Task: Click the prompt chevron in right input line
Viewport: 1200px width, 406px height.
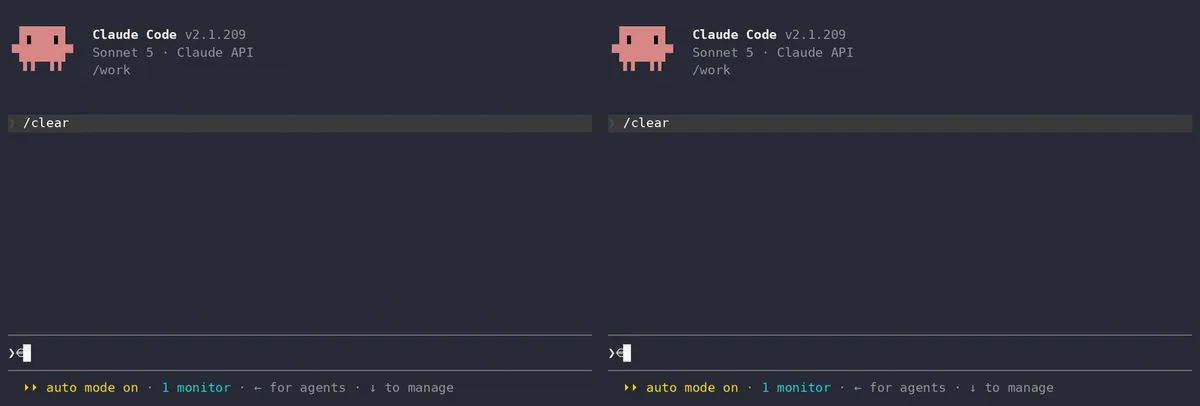Action: point(612,353)
